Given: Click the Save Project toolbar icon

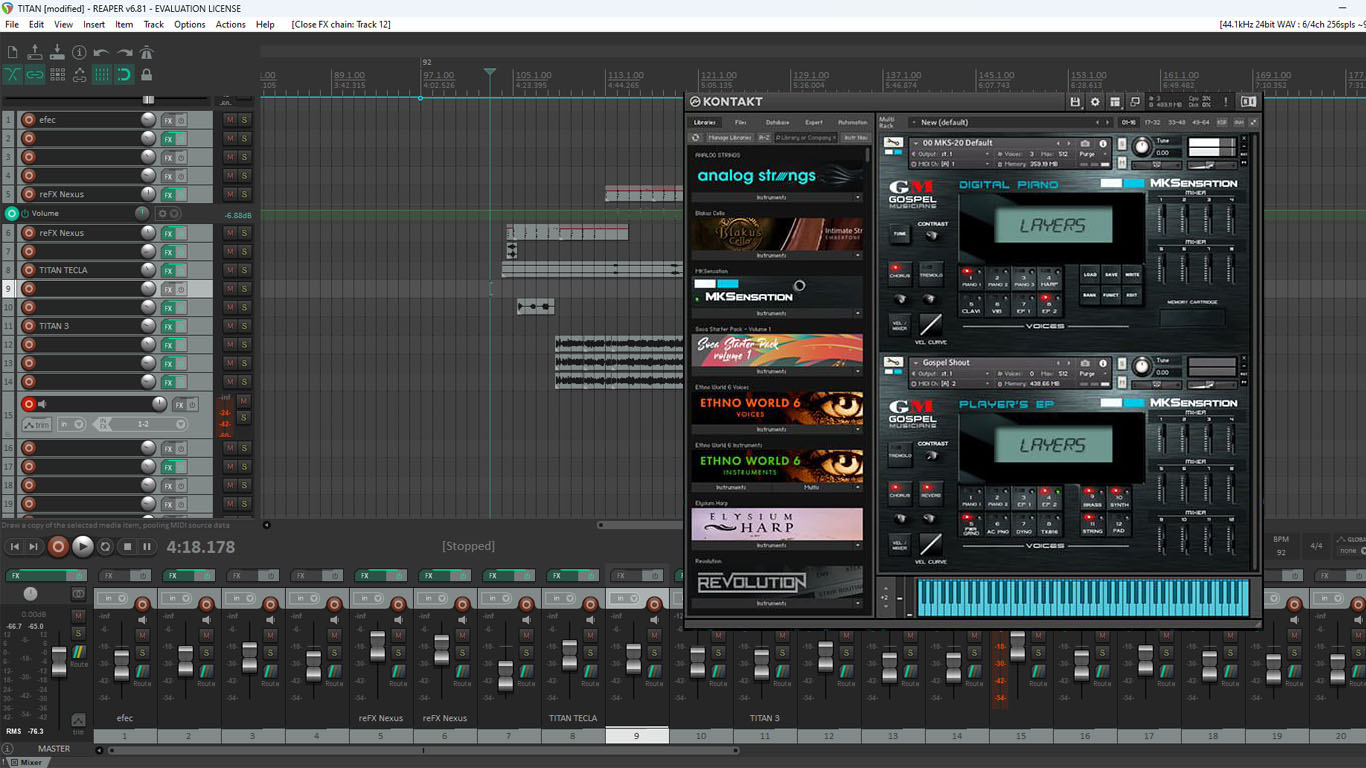Looking at the screenshot, I should (57, 52).
